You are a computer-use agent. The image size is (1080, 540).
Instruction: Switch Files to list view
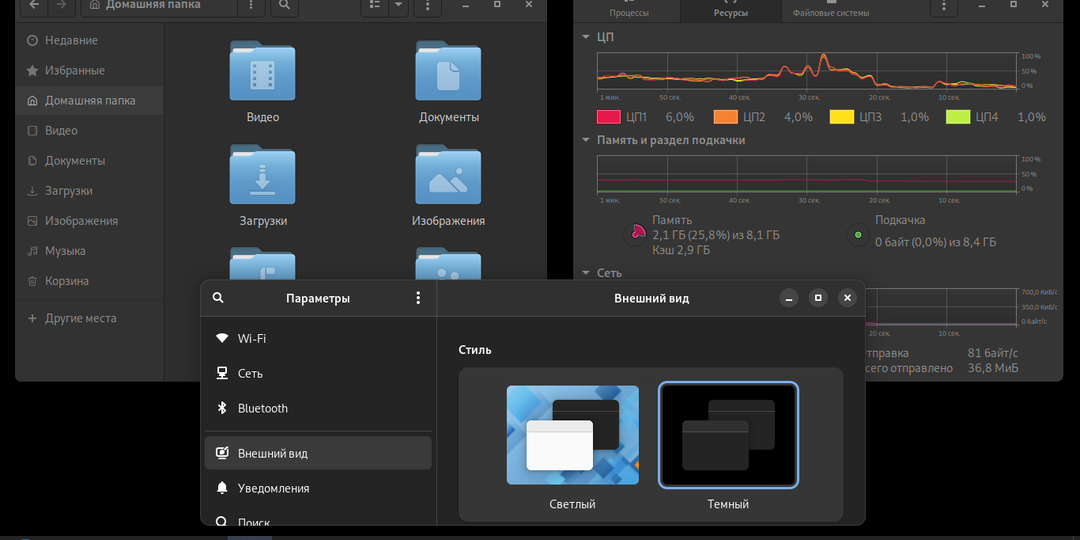pos(375,5)
